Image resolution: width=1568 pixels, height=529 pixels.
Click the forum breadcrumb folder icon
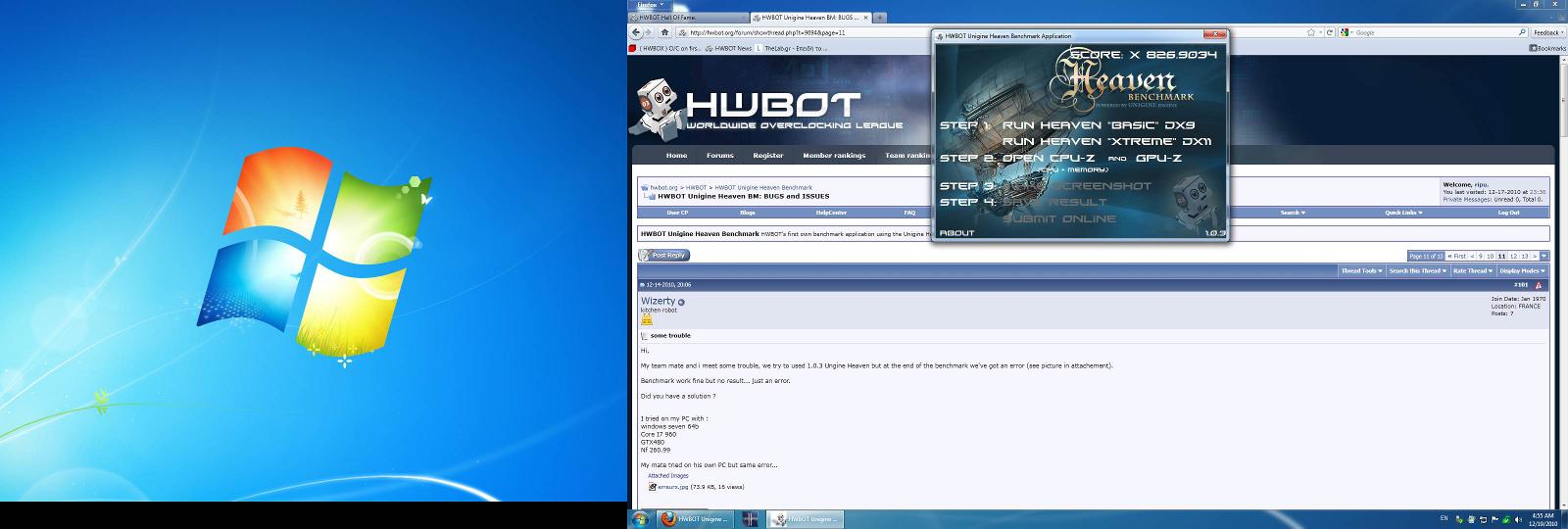(x=644, y=187)
